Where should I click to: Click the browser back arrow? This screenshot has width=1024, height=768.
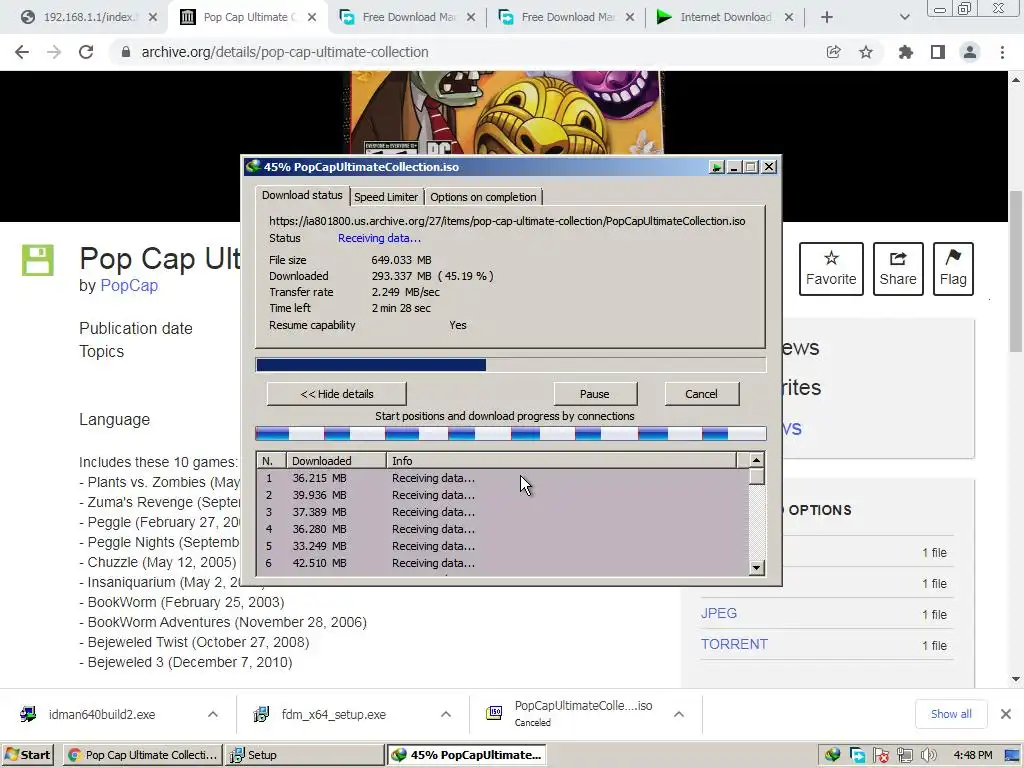point(22,52)
